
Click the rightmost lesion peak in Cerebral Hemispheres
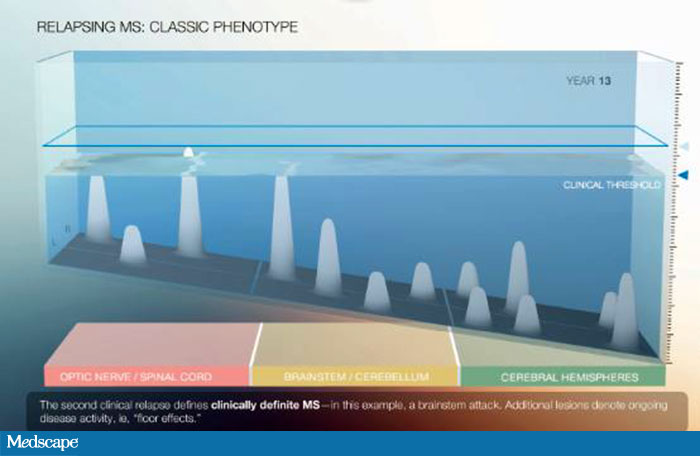pyautogui.click(x=626, y=312)
